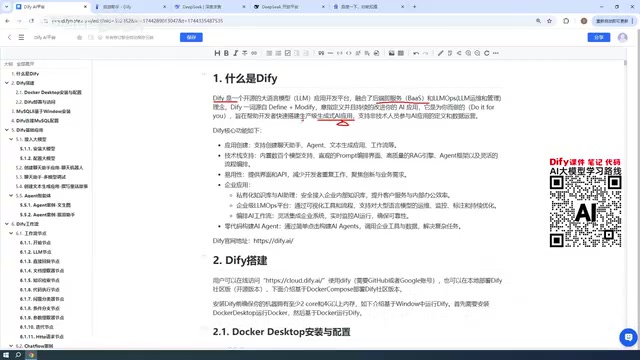Open the https://dify.ai/ link

(x=273, y=241)
